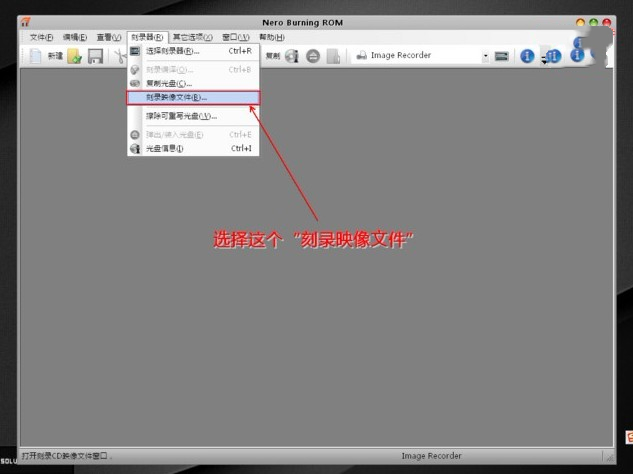Viewport: 633px width, 474px height.
Task: Click the choose recorder icon right of dropdown
Action: (x=501, y=56)
